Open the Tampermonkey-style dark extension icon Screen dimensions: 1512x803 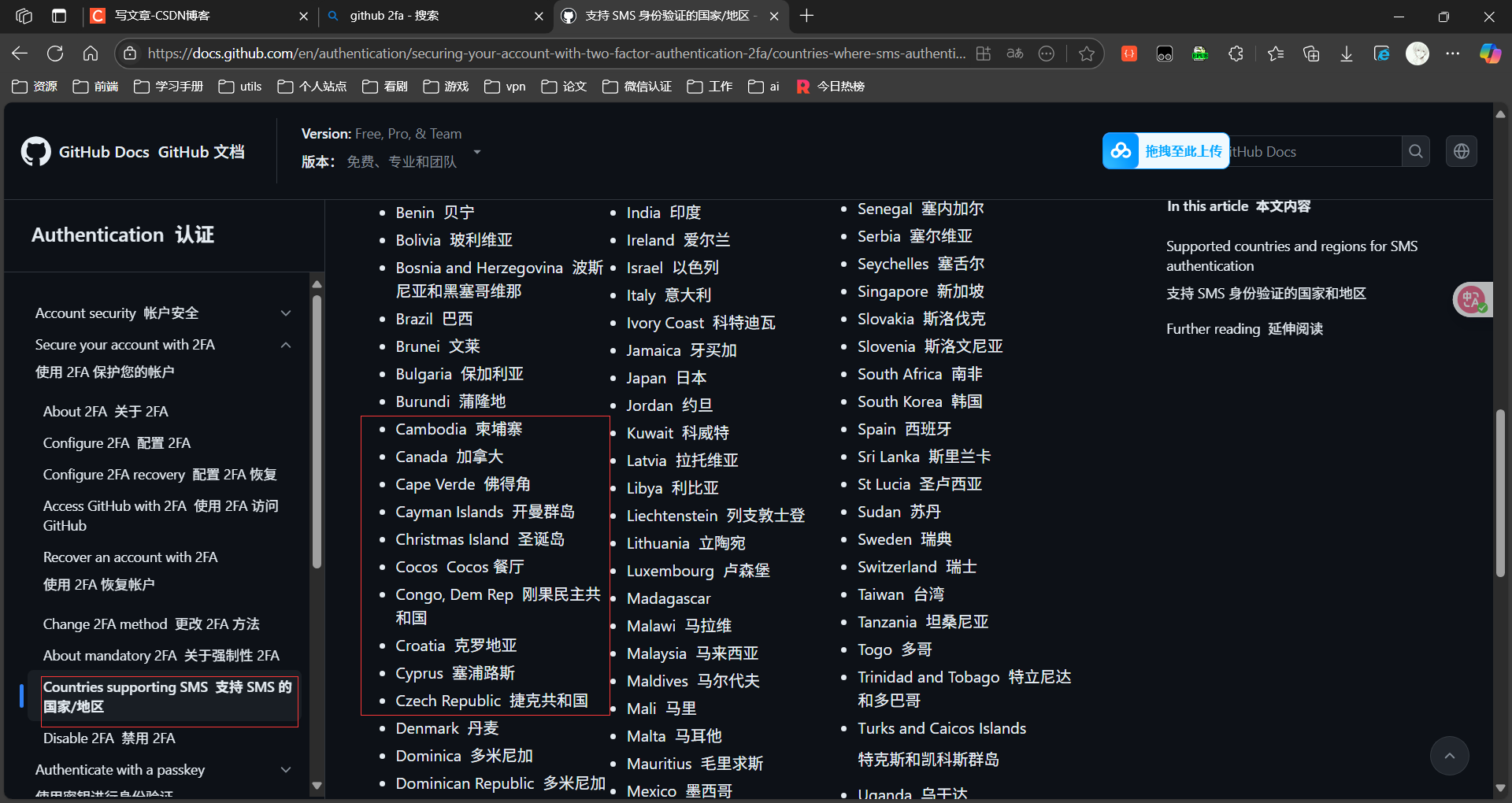click(1165, 54)
